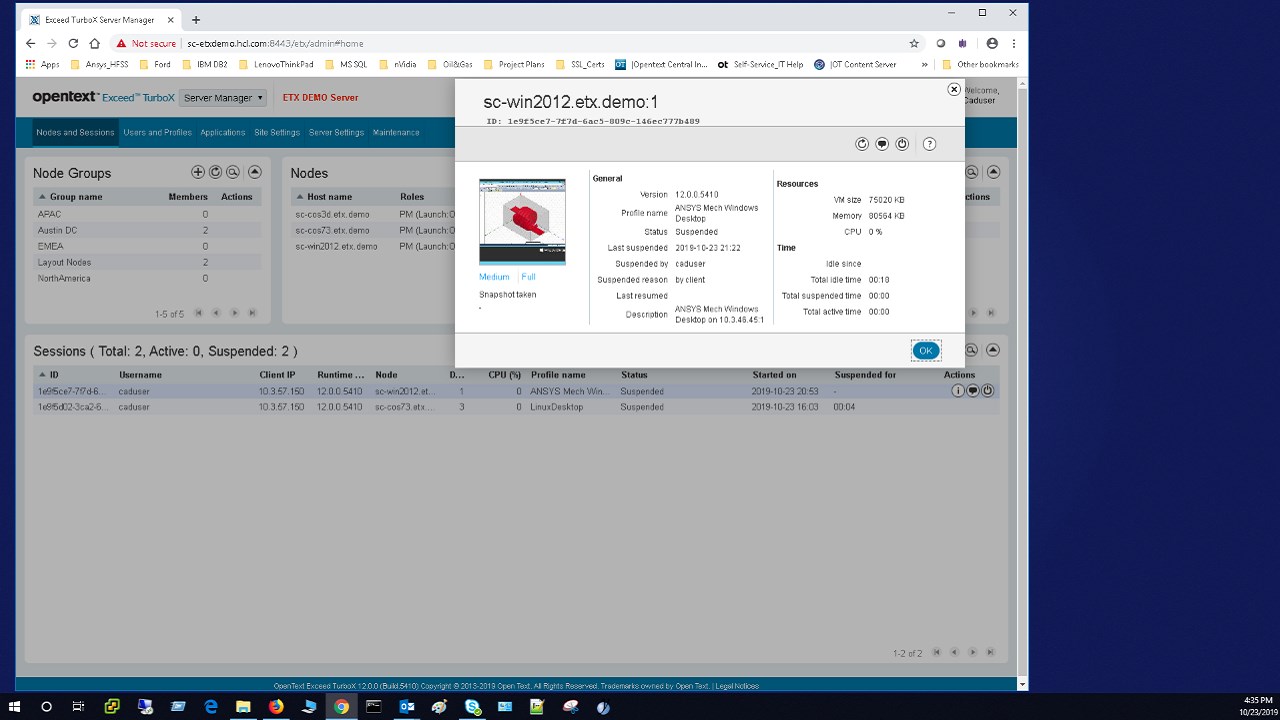Switch to the Maintenance tab
Image resolution: width=1280 pixels, height=720 pixels.
point(396,132)
